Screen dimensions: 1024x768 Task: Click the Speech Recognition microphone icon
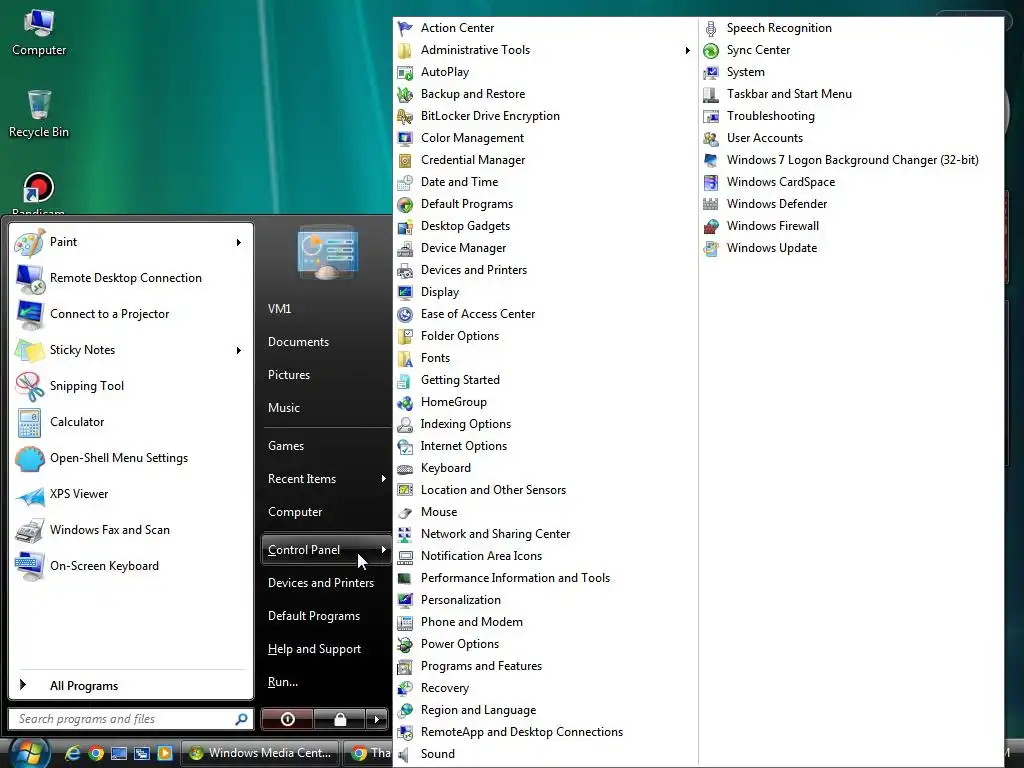coord(711,28)
